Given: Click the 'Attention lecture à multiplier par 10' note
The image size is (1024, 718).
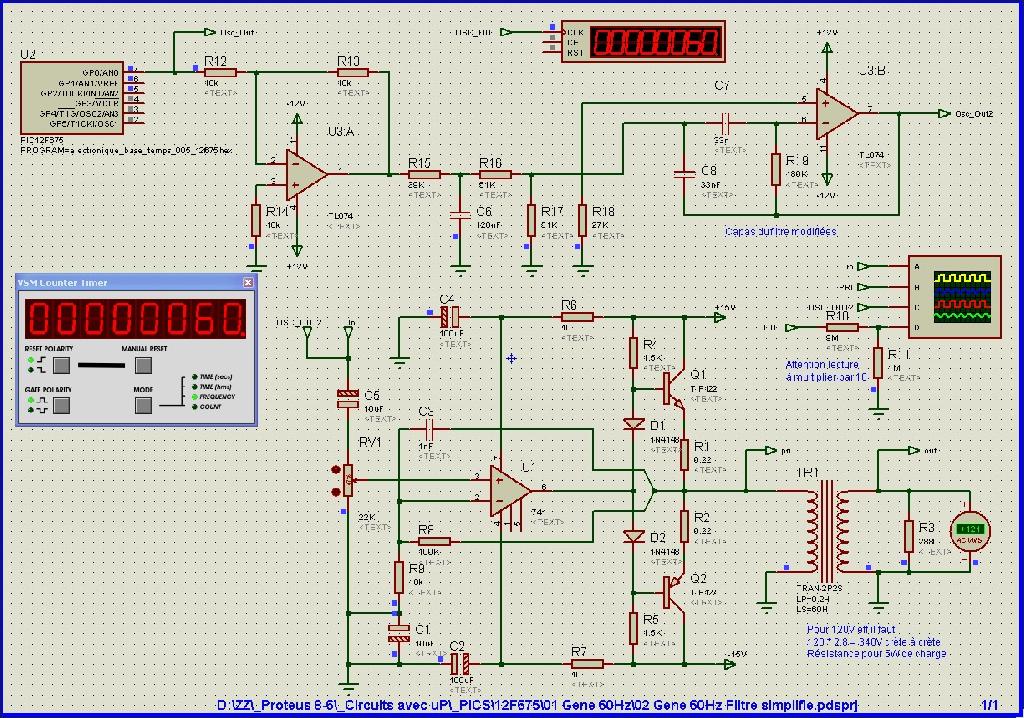Looking at the screenshot, I should coord(827,370).
